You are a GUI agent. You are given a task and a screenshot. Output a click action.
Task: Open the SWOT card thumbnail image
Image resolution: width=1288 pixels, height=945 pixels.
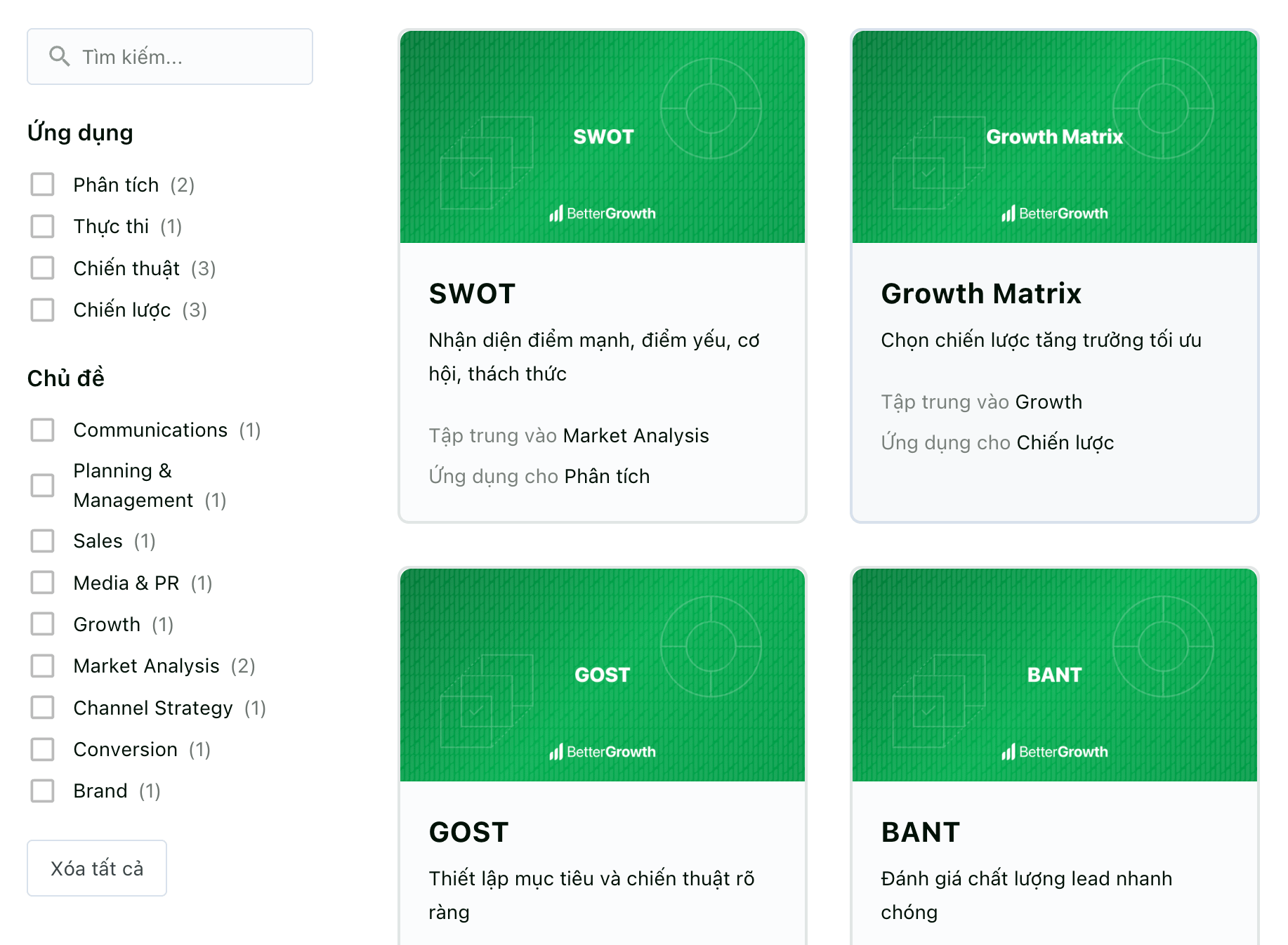tap(603, 137)
